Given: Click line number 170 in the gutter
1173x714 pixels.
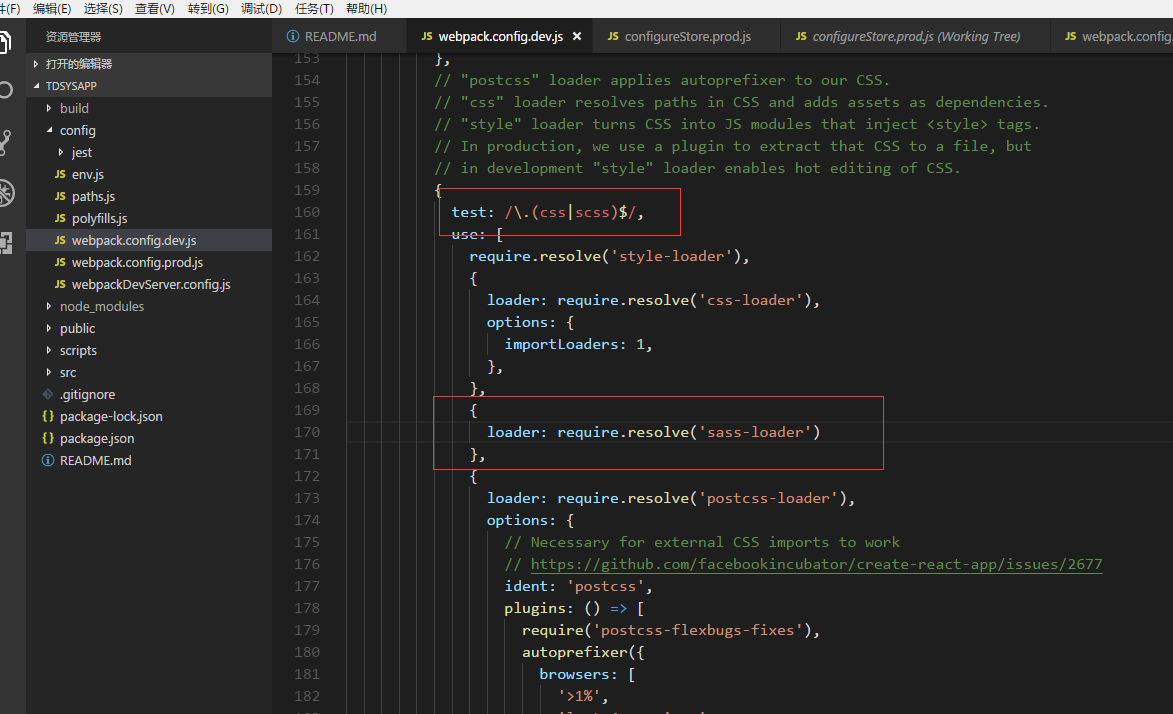Looking at the screenshot, I should (307, 433).
